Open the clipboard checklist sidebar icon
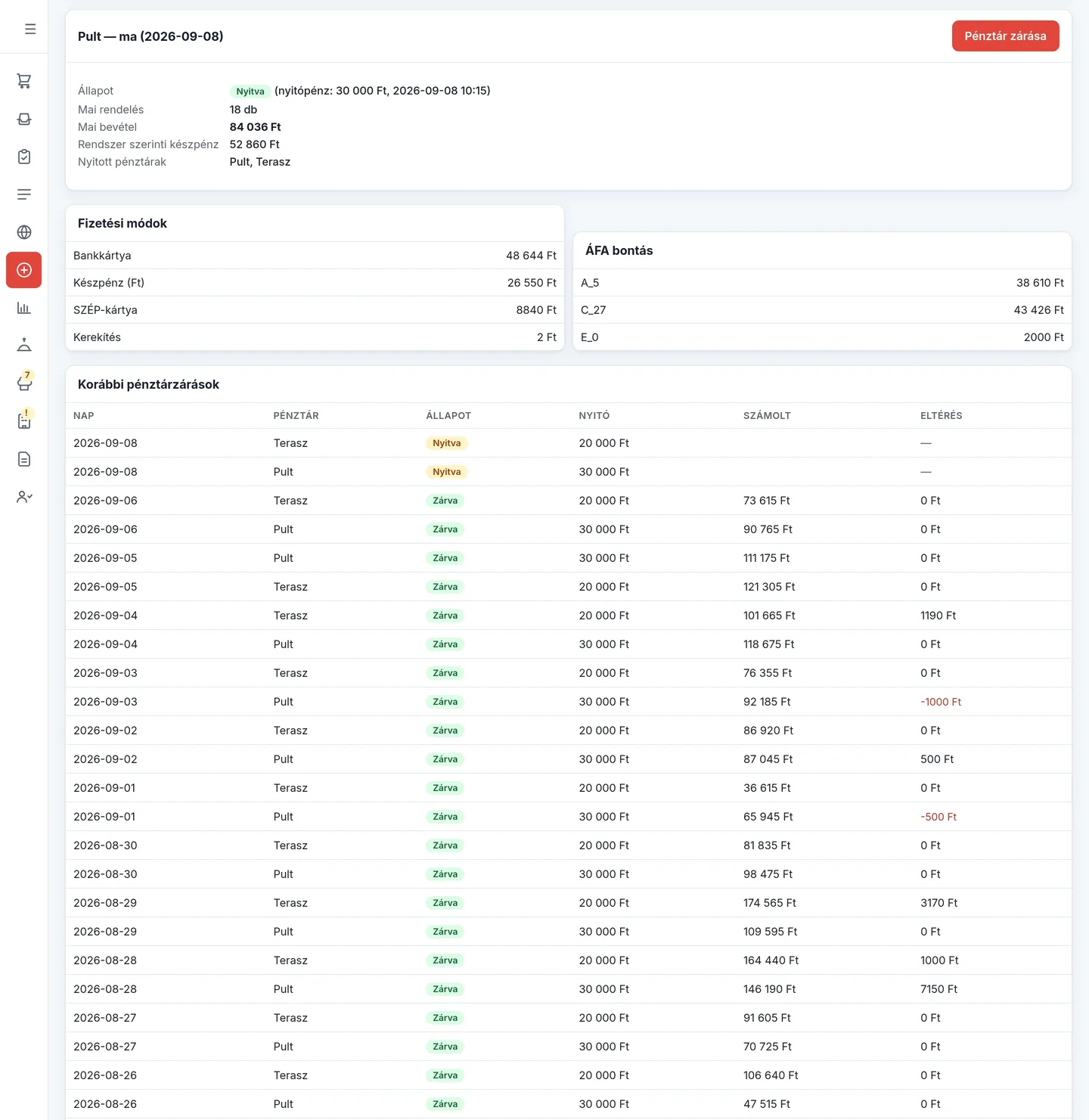This screenshot has width=1089, height=1120. pyautogui.click(x=24, y=157)
